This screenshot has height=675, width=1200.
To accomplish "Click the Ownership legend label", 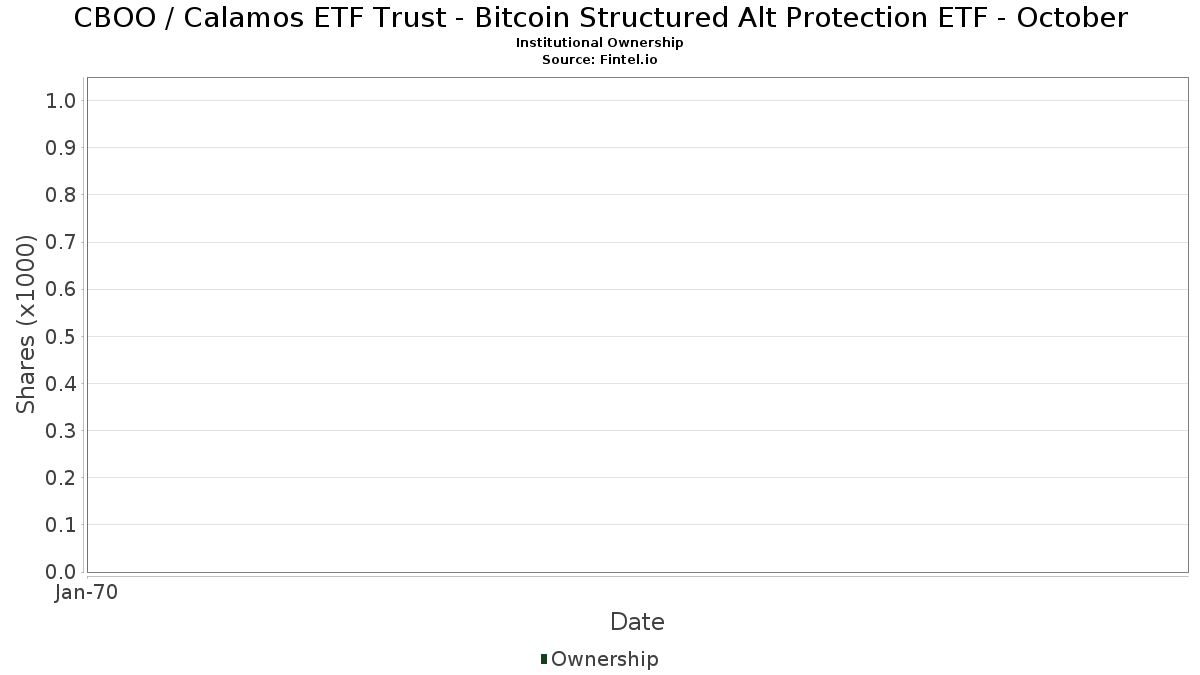I will [604, 659].
